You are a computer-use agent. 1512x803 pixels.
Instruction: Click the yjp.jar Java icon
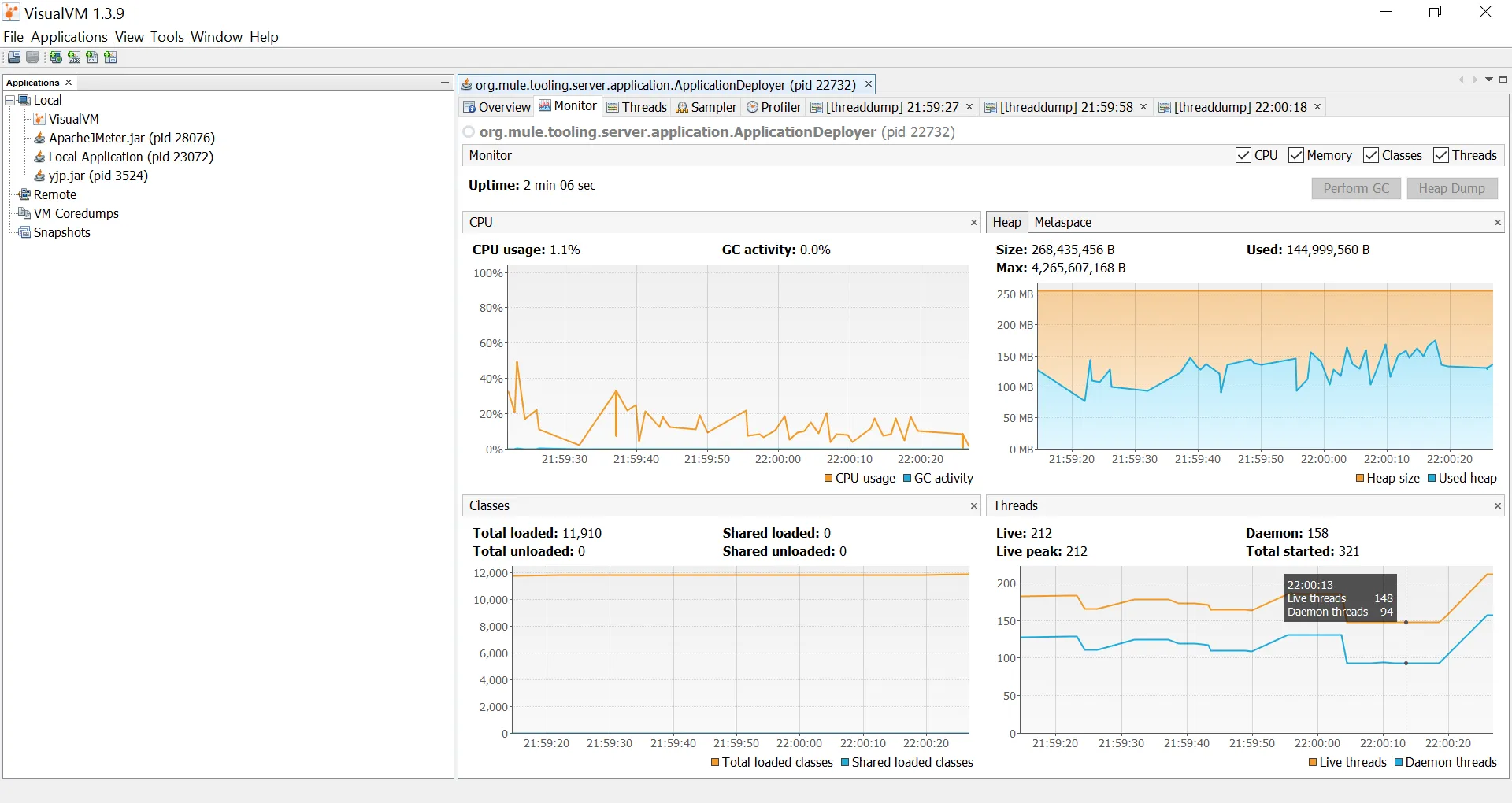pyautogui.click(x=39, y=176)
